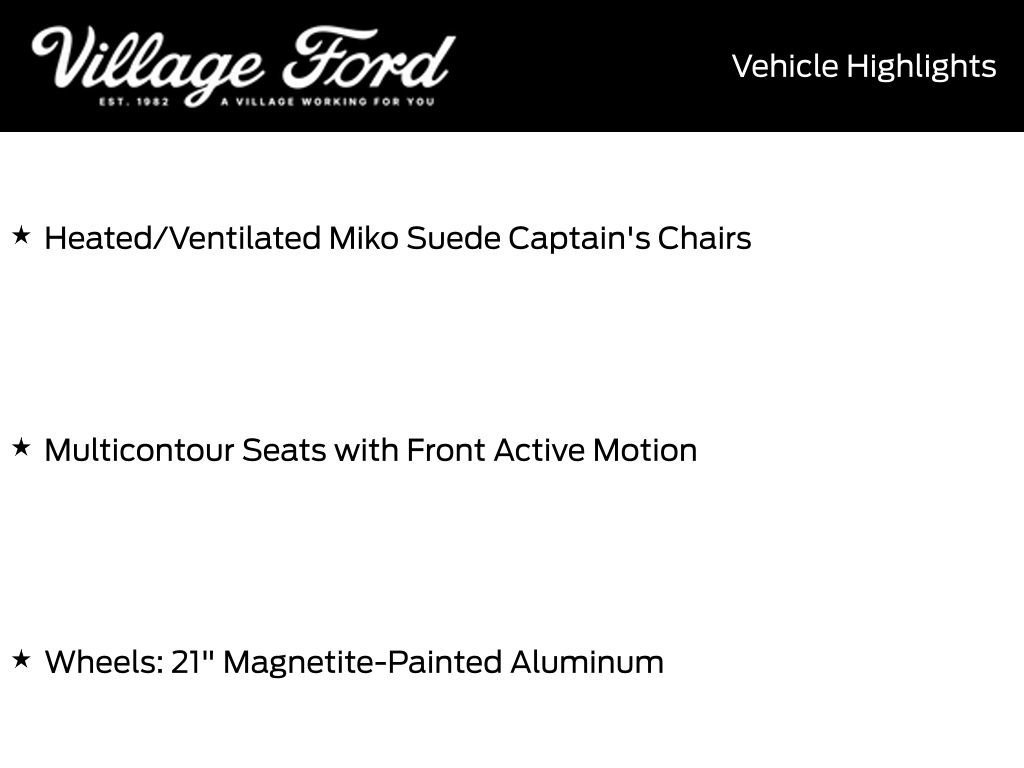Click the word Heated/Ventilated
This screenshot has height=768, width=1024.
point(183,238)
